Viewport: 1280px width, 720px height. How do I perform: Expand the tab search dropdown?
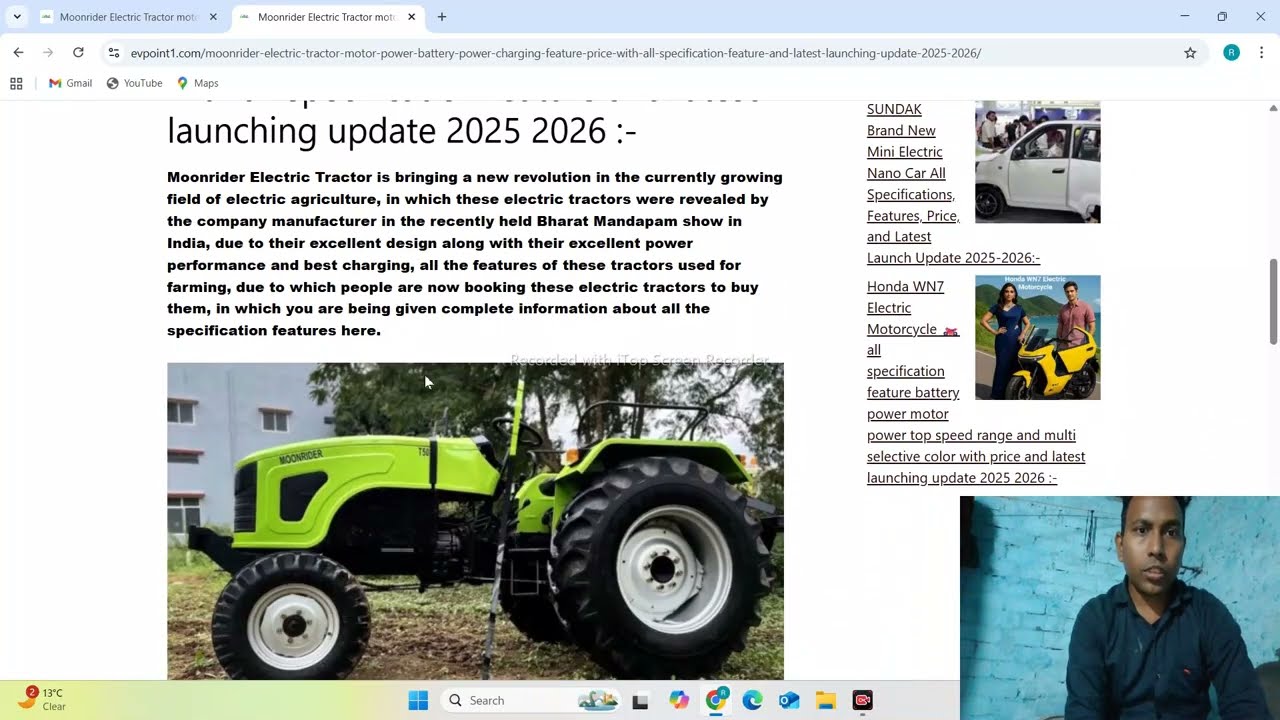pos(17,17)
